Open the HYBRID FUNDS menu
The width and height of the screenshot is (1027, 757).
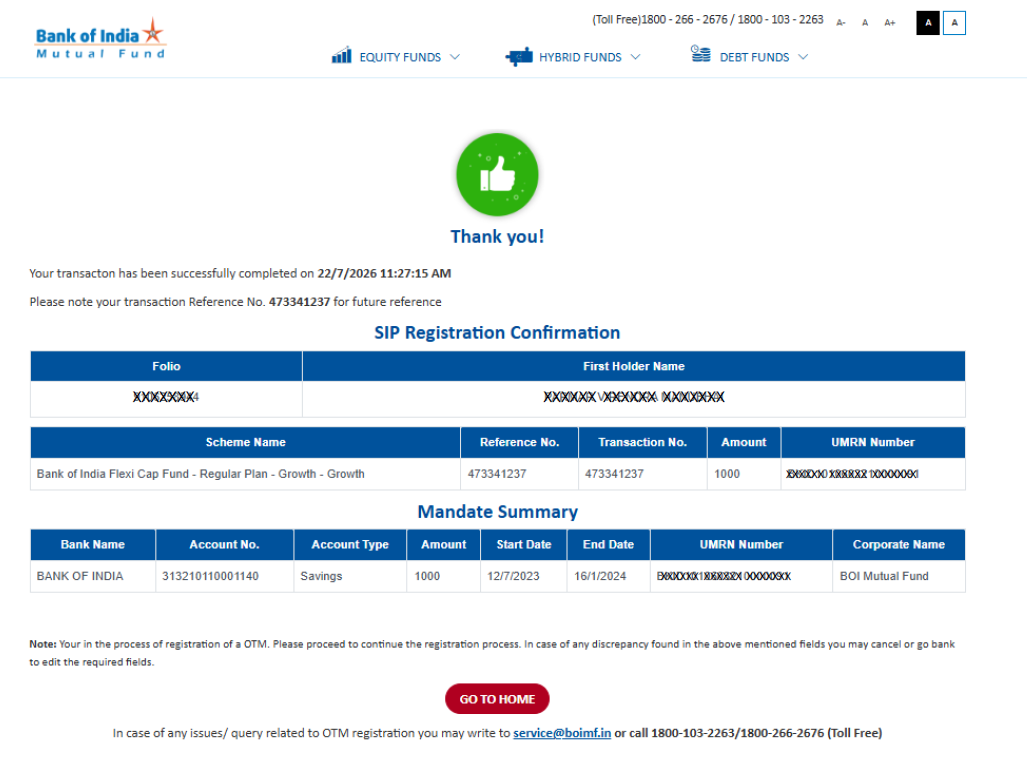(580, 57)
